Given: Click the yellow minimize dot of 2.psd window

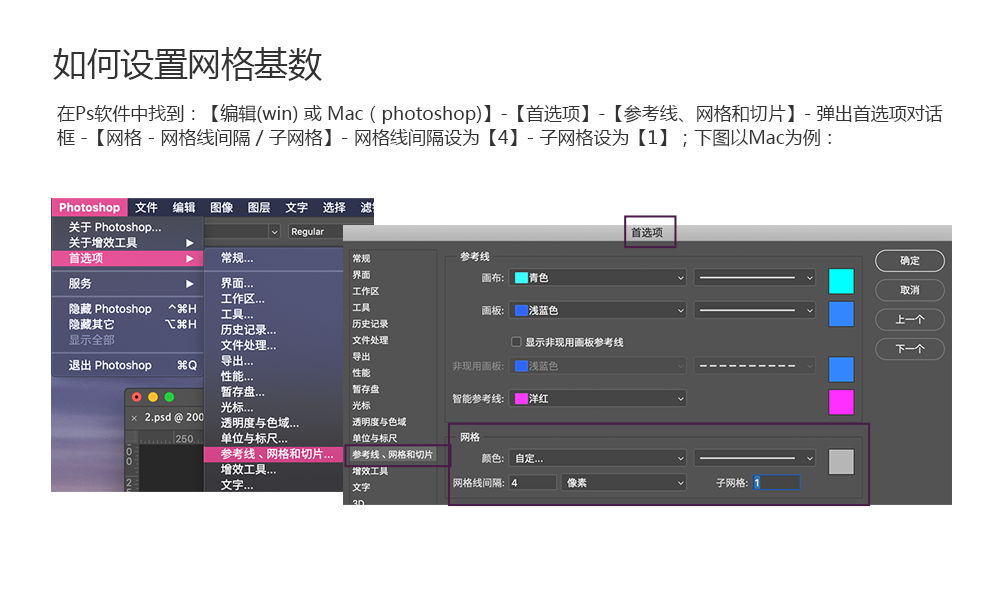Looking at the screenshot, I should click(152, 397).
